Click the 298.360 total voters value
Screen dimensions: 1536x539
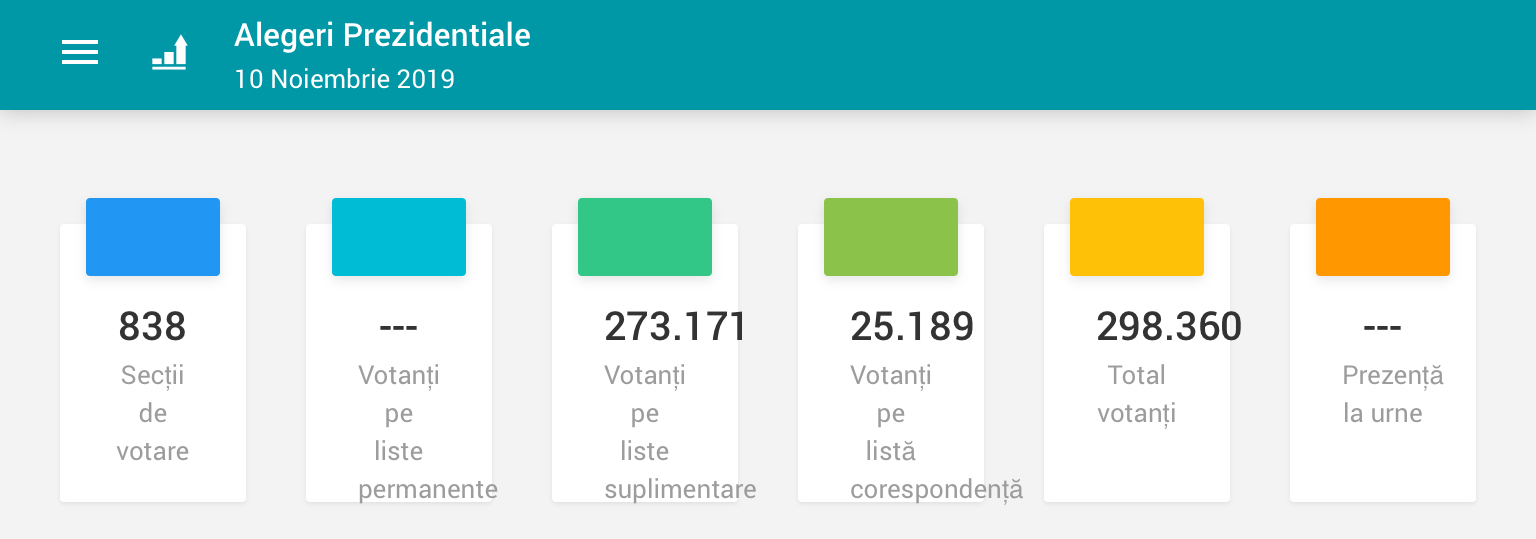tap(1169, 327)
